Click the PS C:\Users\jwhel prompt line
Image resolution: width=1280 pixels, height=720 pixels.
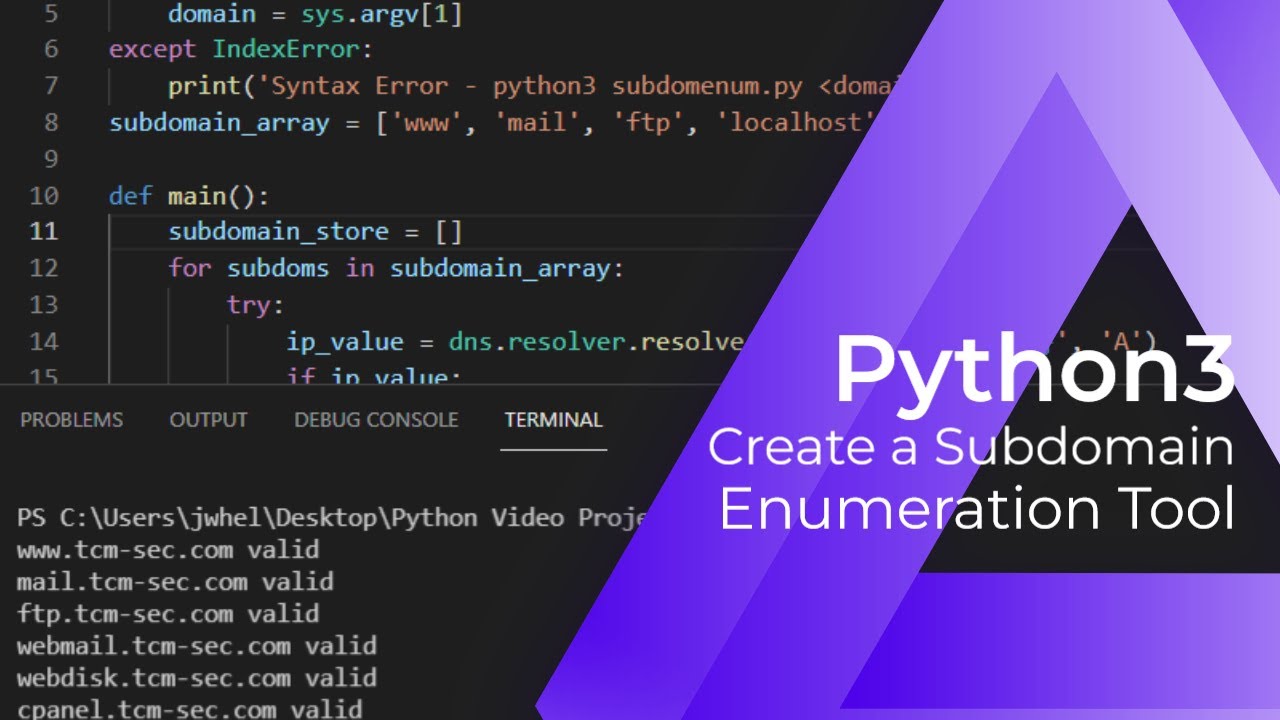click(333, 517)
